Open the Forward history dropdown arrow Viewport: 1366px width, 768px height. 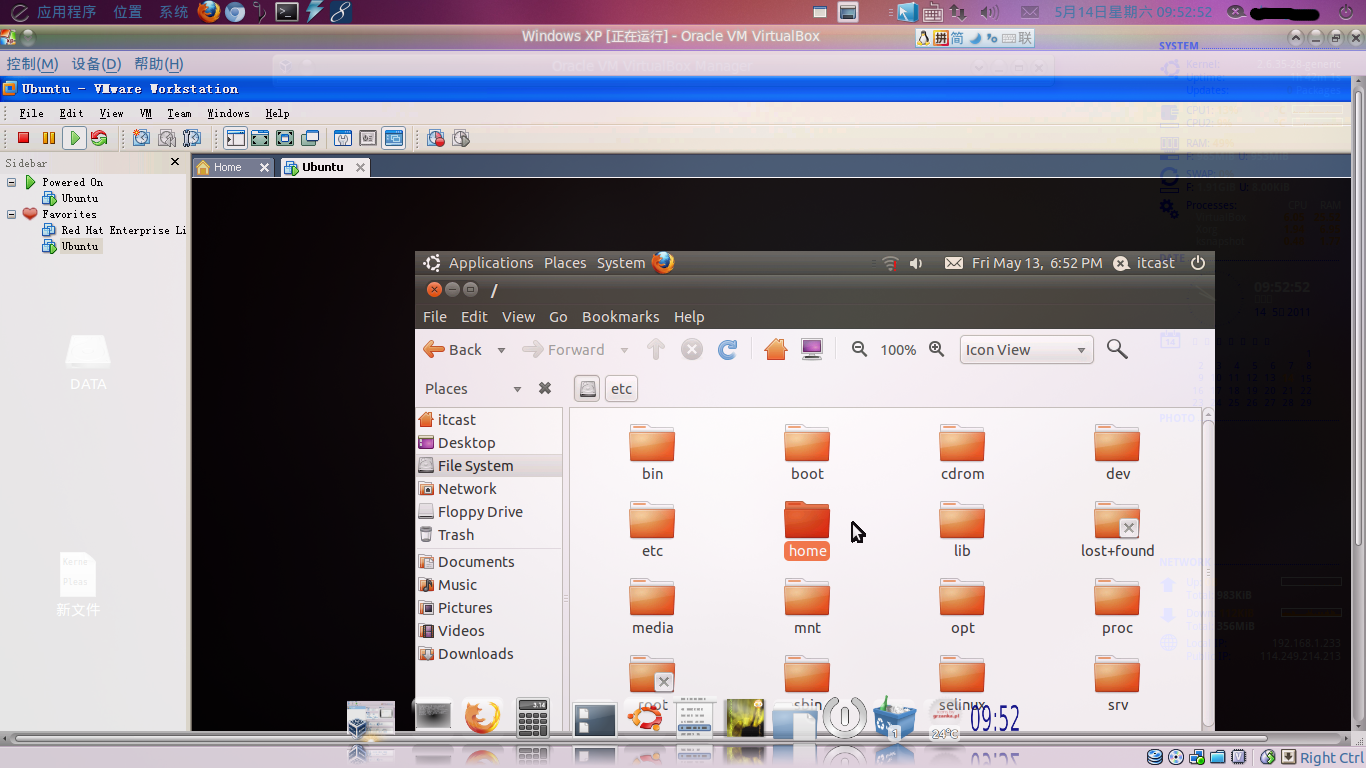[x=624, y=350]
